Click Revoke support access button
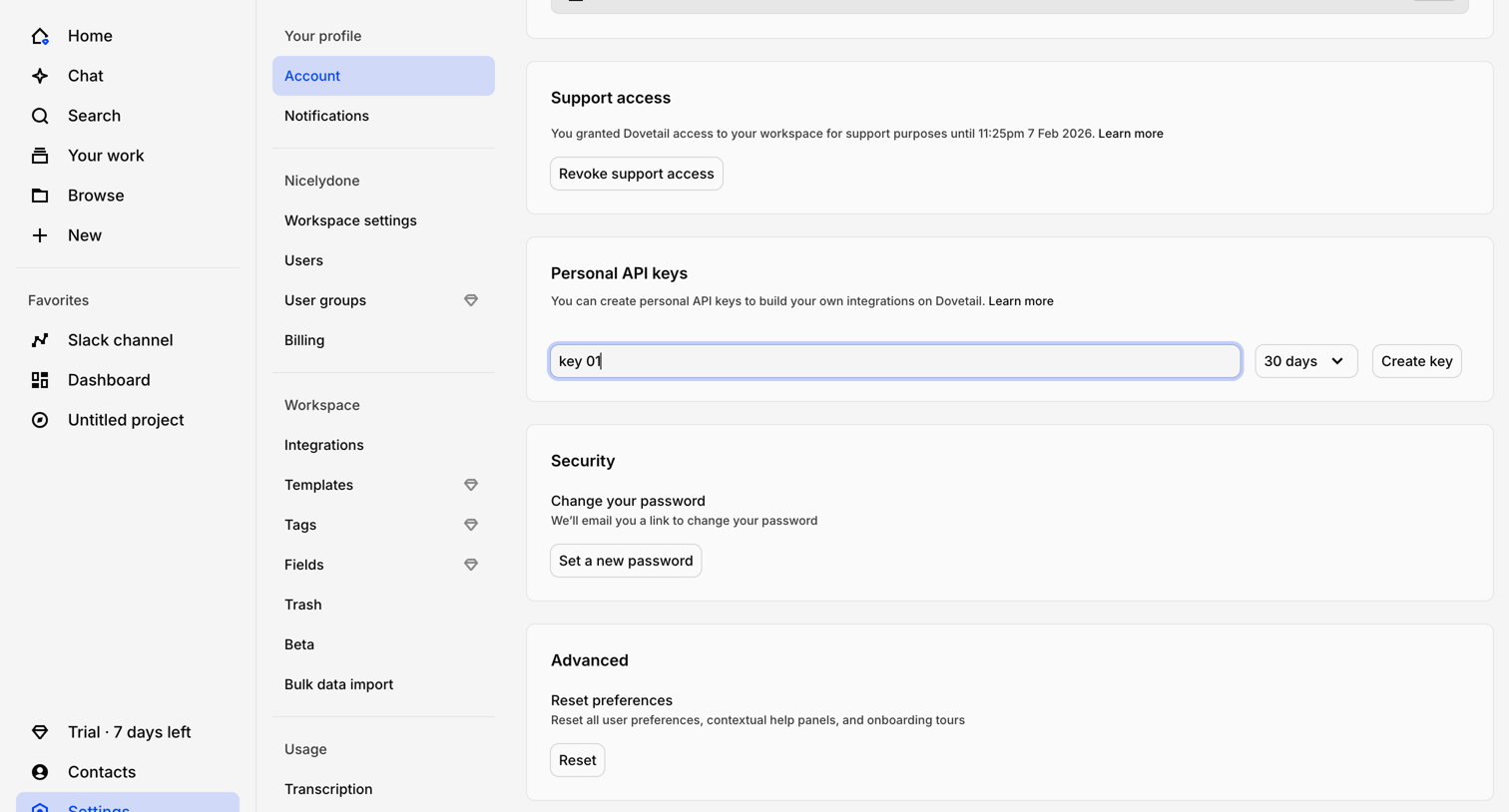 [637, 174]
